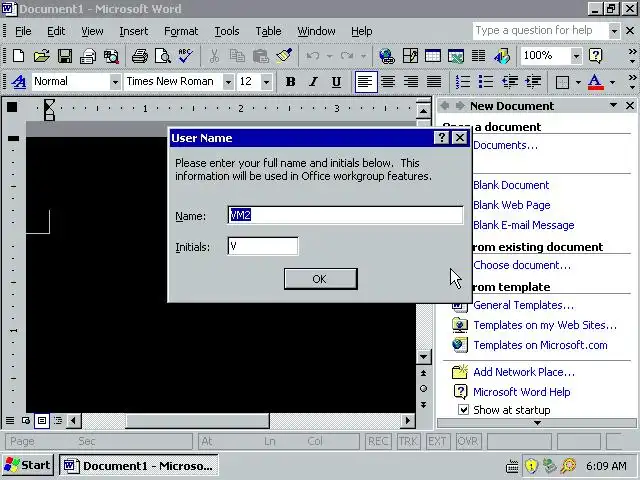Open the Zoom 100% dropdown
The height and width of the screenshot is (480, 640).
click(576, 56)
